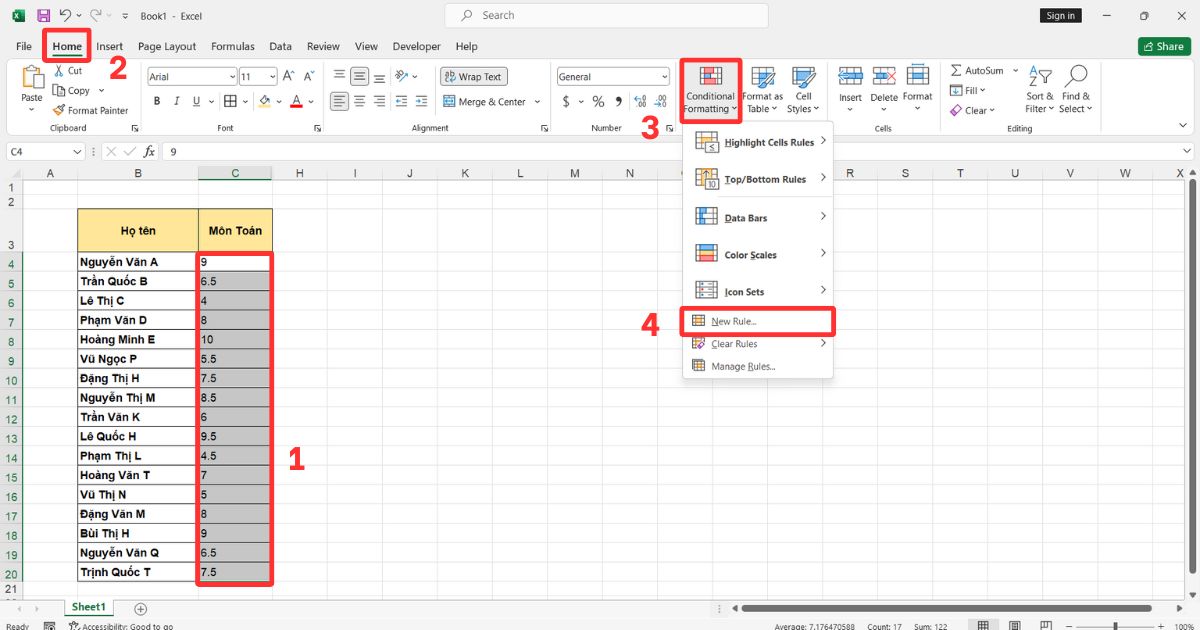Switch to the Page Layout tab

pyautogui.click(x=167, y=46)
